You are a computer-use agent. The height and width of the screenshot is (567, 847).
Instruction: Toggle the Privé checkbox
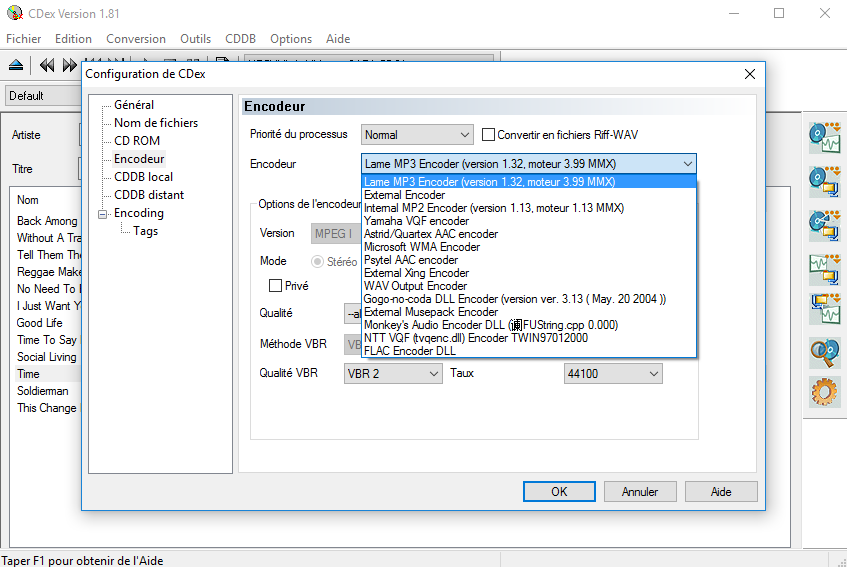click(275, 286)
